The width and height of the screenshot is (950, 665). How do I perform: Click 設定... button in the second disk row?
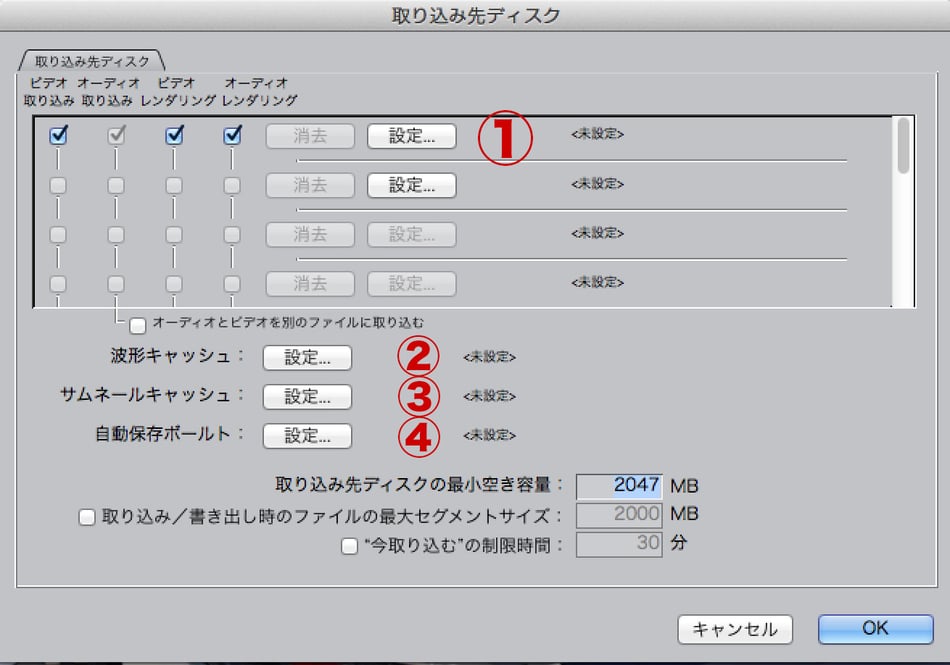point(412,185)
